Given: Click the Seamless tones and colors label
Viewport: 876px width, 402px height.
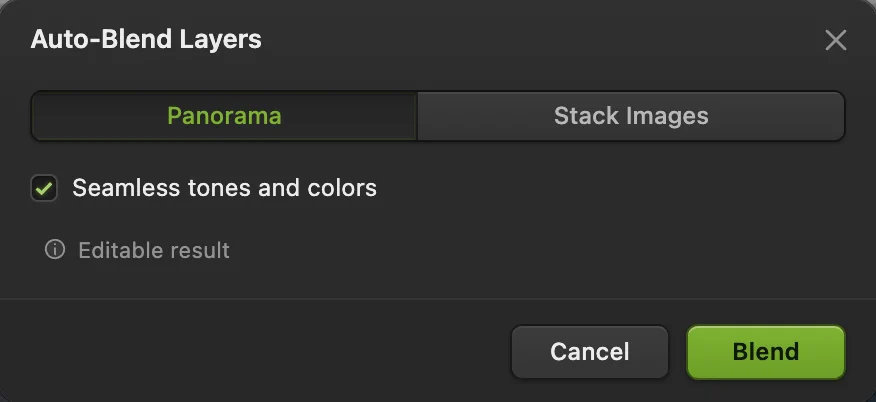Looking at the screenshot, I should click(225, 188).
